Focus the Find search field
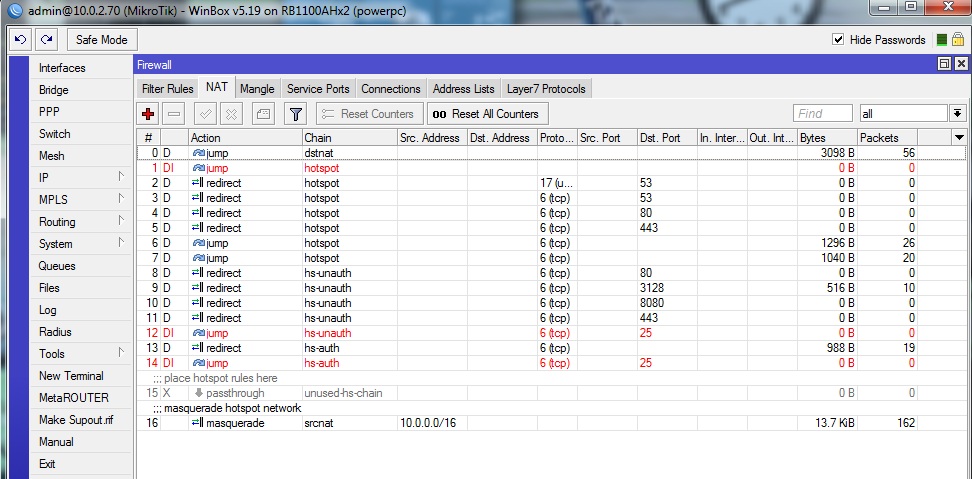This screenshot has height=479, width=972. 823,113
